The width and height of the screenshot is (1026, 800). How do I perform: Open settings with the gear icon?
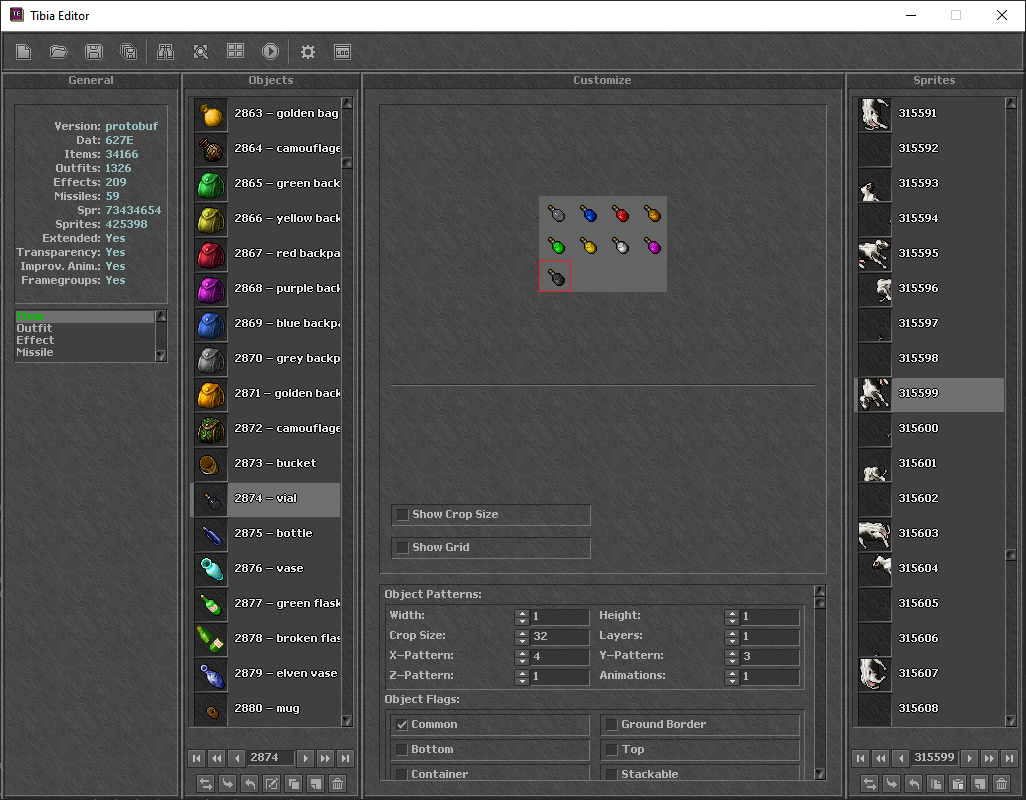308,52
